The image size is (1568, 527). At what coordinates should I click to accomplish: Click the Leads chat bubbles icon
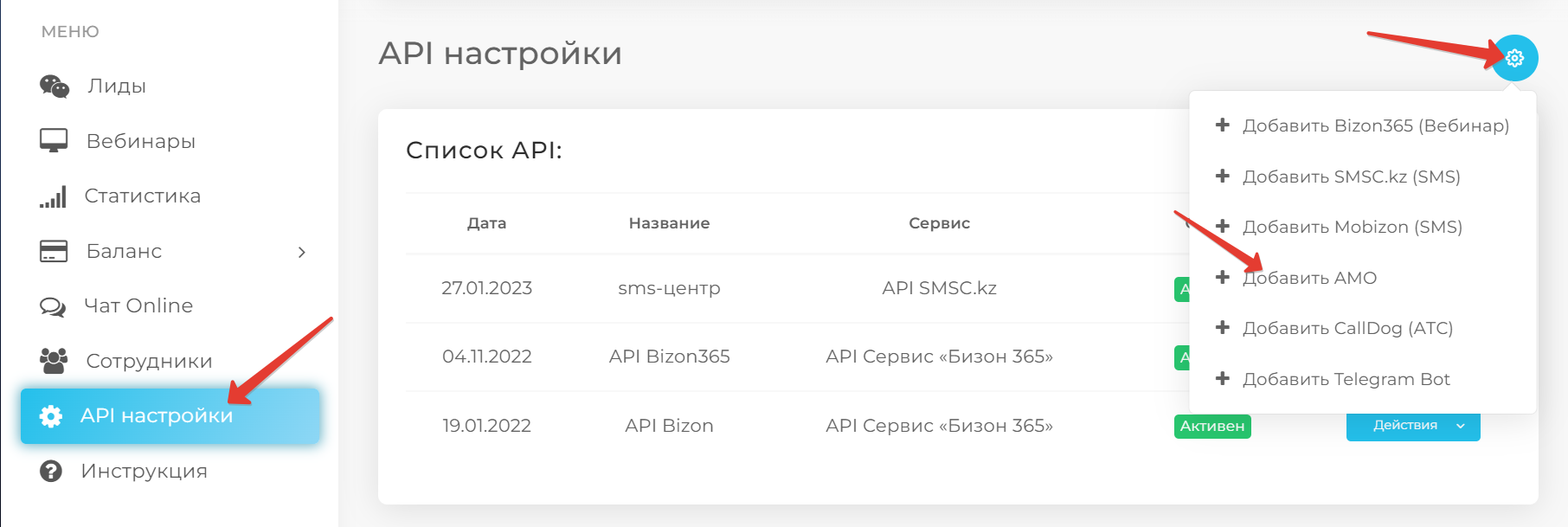[54, 86]
